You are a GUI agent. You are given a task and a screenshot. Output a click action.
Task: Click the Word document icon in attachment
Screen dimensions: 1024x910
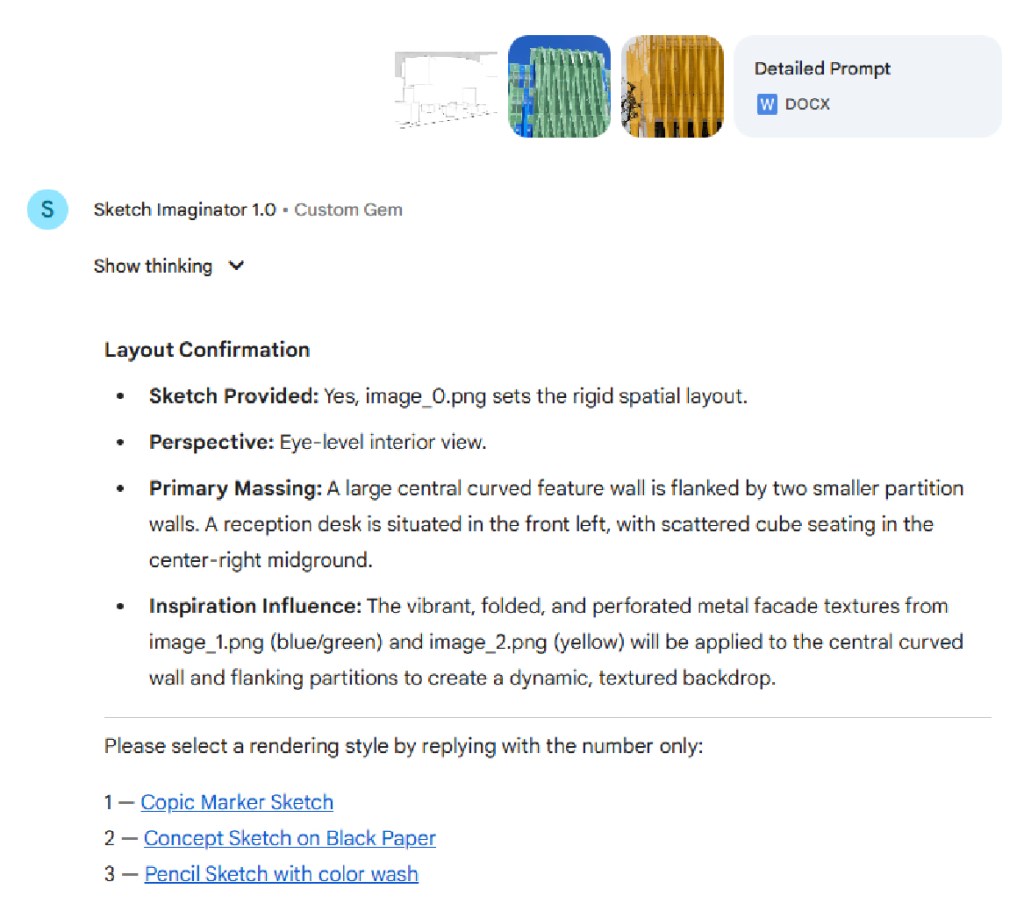(x=767, y=104)
